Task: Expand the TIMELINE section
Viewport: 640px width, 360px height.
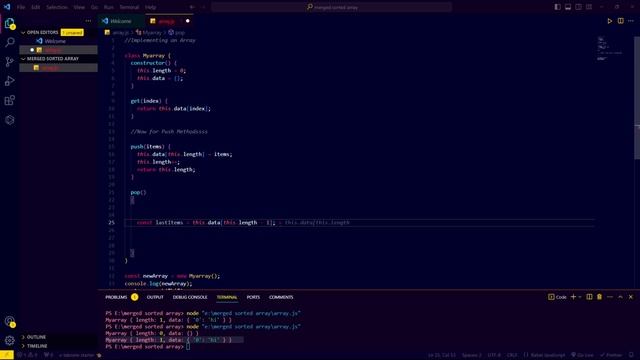Action: pos(37,346)
